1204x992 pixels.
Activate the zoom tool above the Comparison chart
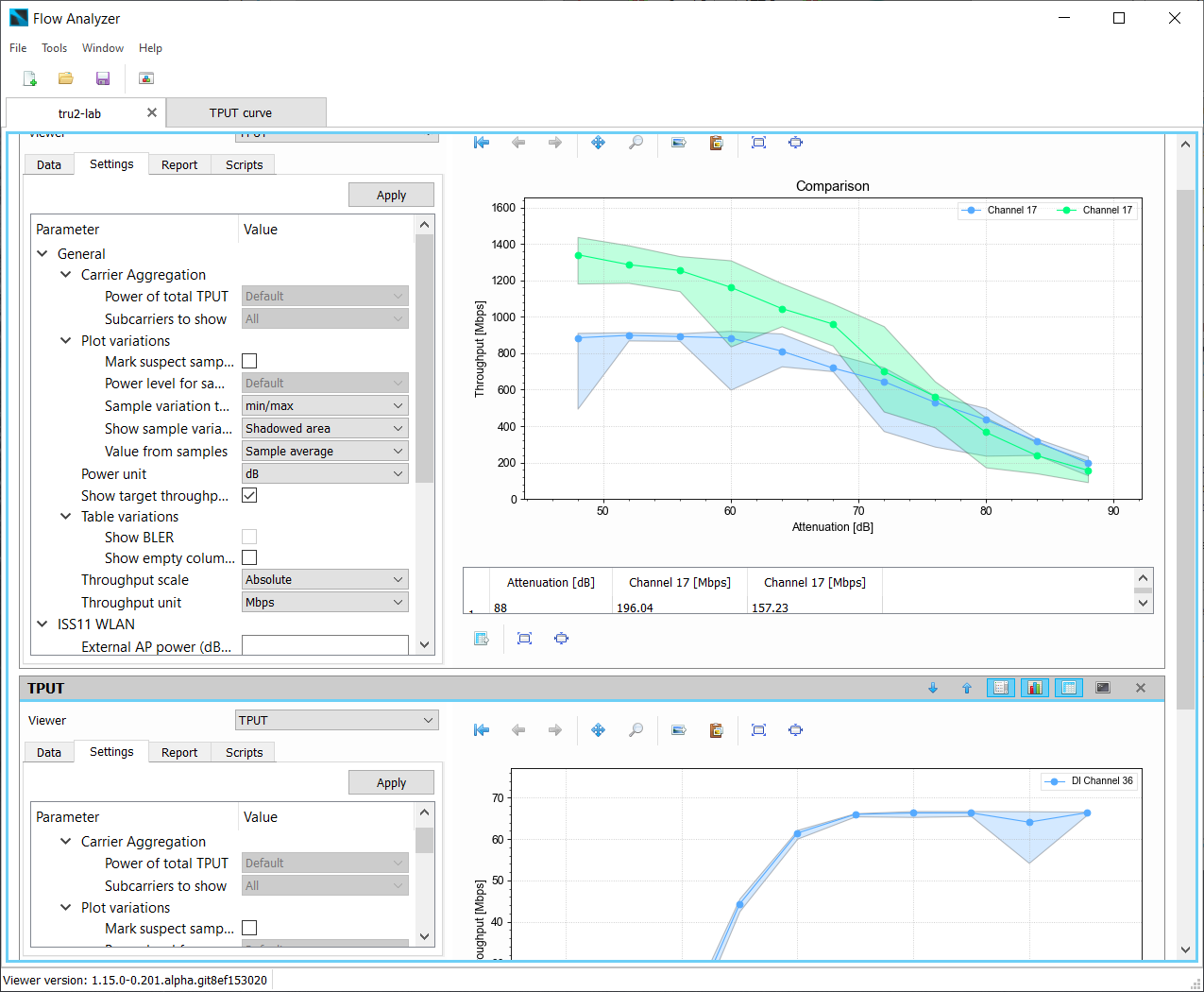(635, 143)
